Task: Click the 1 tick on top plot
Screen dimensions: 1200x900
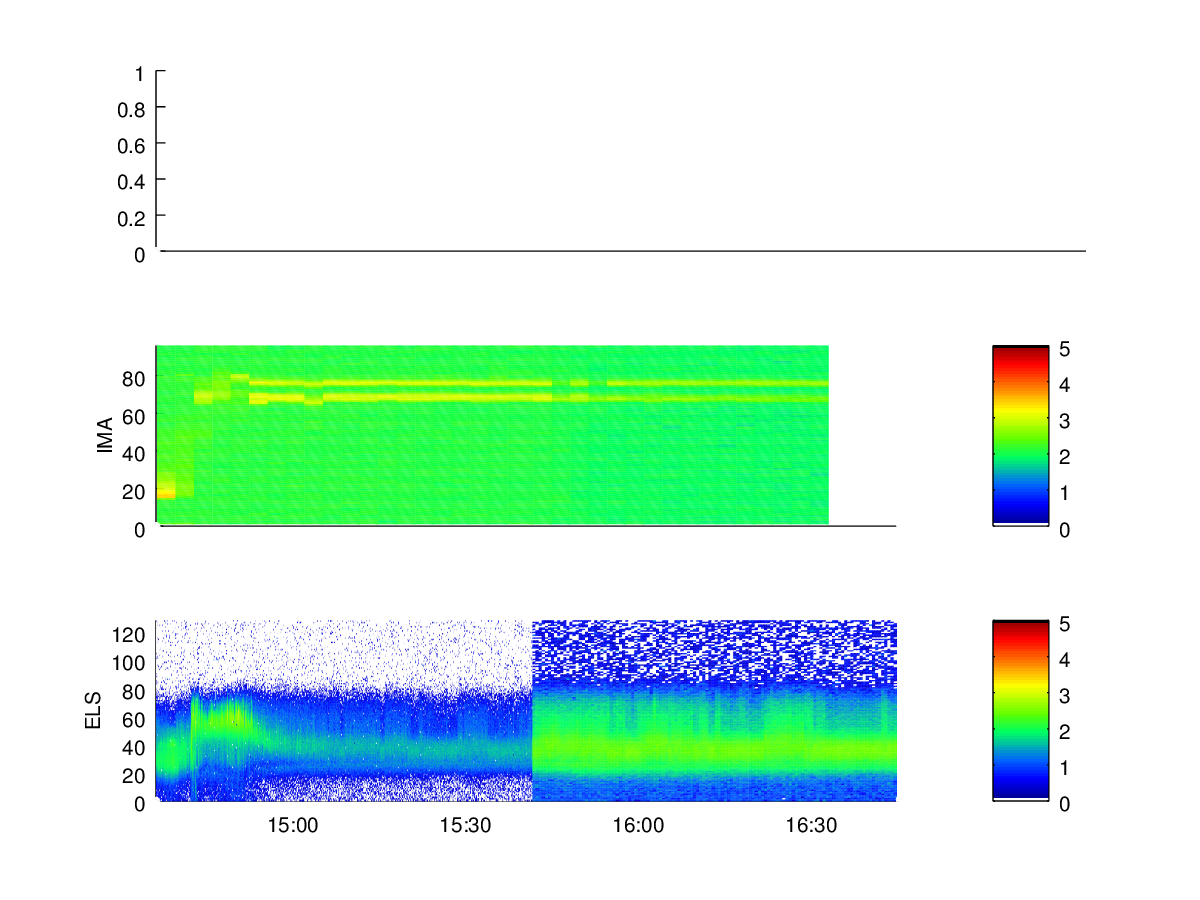Action: (140, 74)
